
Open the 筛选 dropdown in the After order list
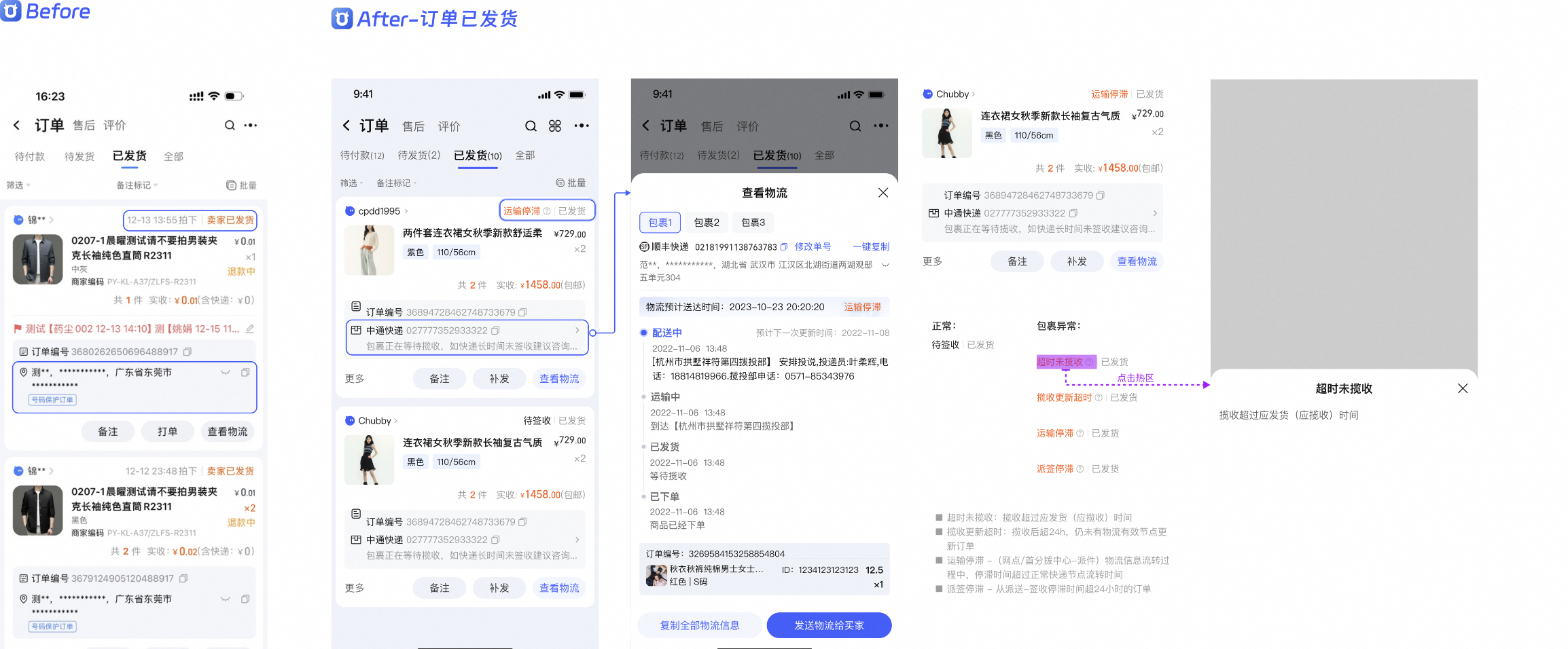pos(352,183)
